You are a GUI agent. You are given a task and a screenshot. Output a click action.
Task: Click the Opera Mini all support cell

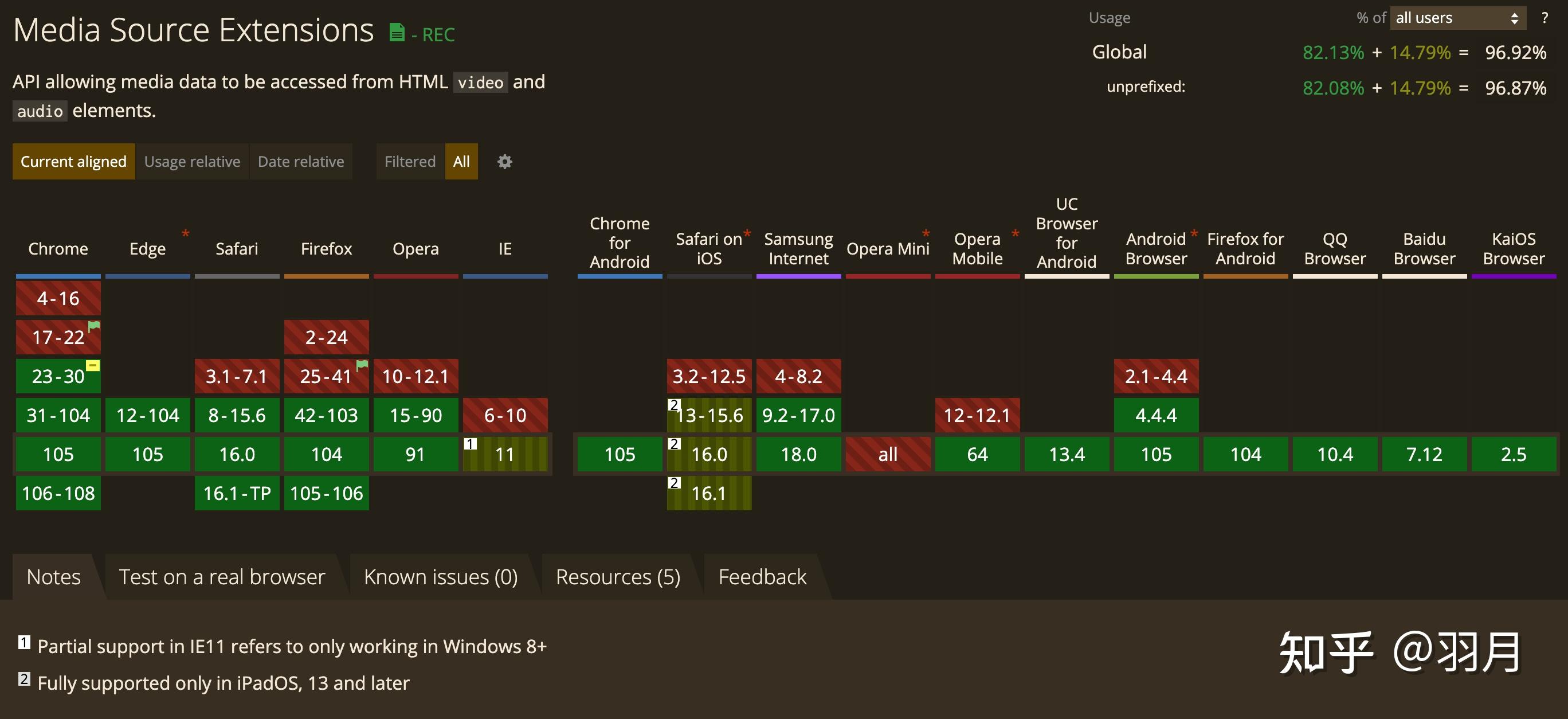[888, 454]
